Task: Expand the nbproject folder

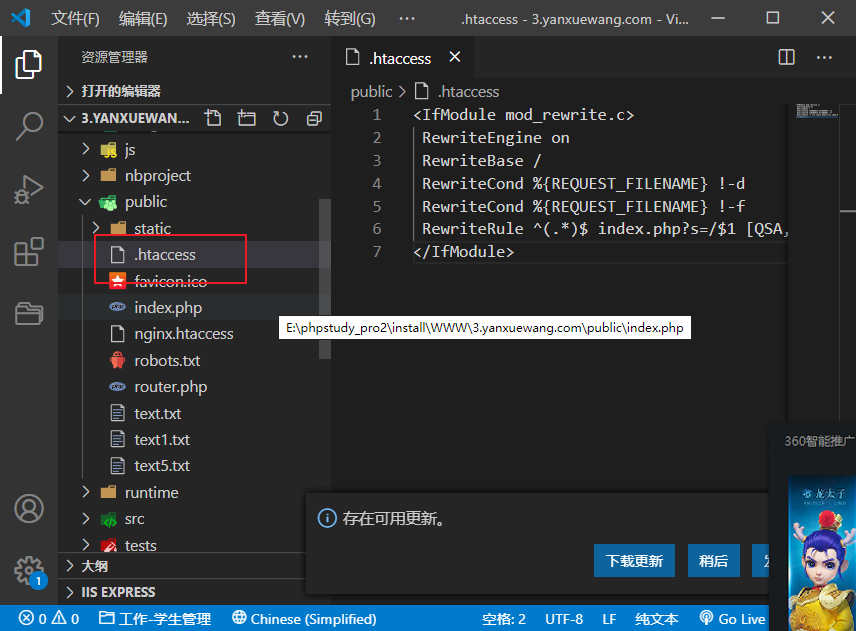Action: point(194,175)
